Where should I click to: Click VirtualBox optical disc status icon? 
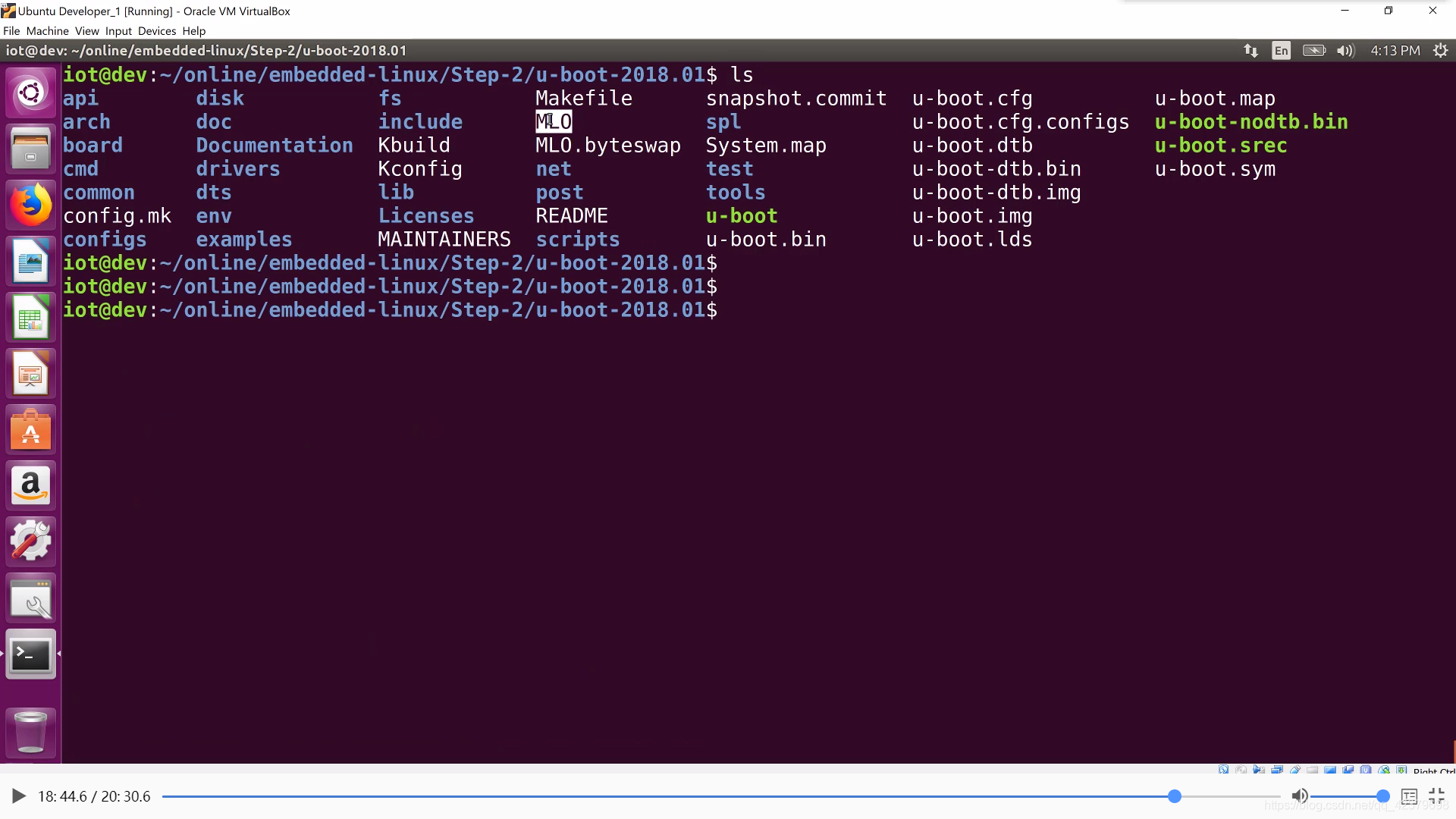pyautogui.click(x=1241, y=769)
